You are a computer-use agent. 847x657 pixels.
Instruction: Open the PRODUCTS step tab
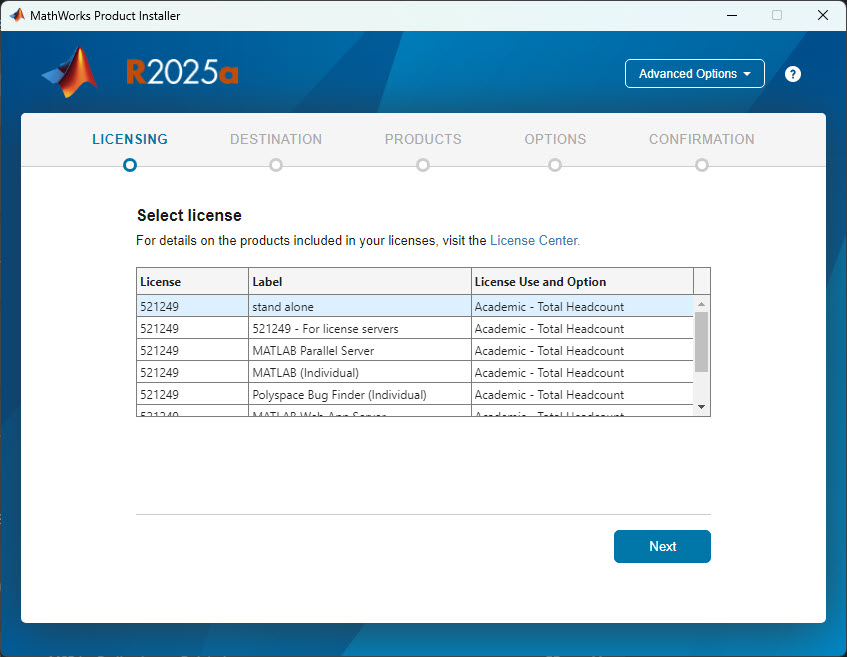(x=423, y=139)
